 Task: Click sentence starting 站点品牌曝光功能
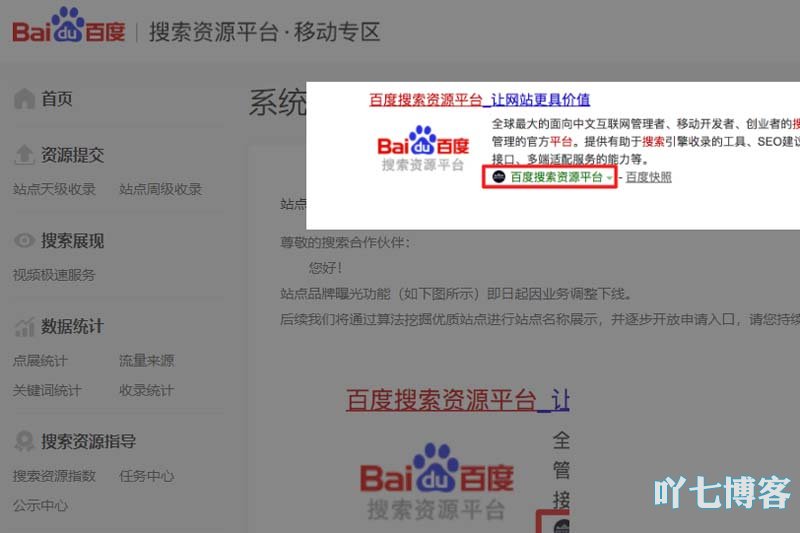pyautogui.click(x=457, y=294)
